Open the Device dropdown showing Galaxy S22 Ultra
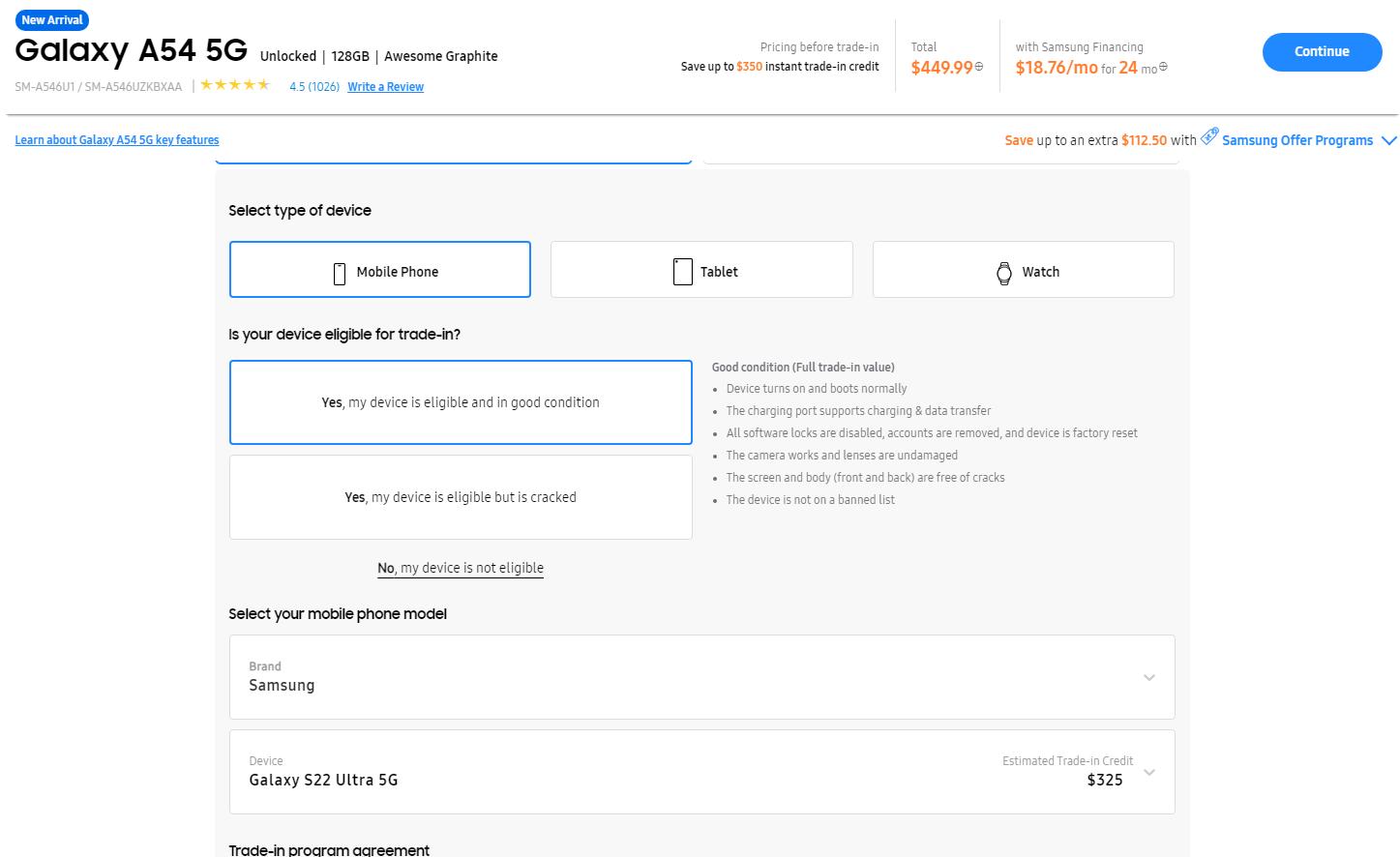1400x857 pixels. click(701, 772)
